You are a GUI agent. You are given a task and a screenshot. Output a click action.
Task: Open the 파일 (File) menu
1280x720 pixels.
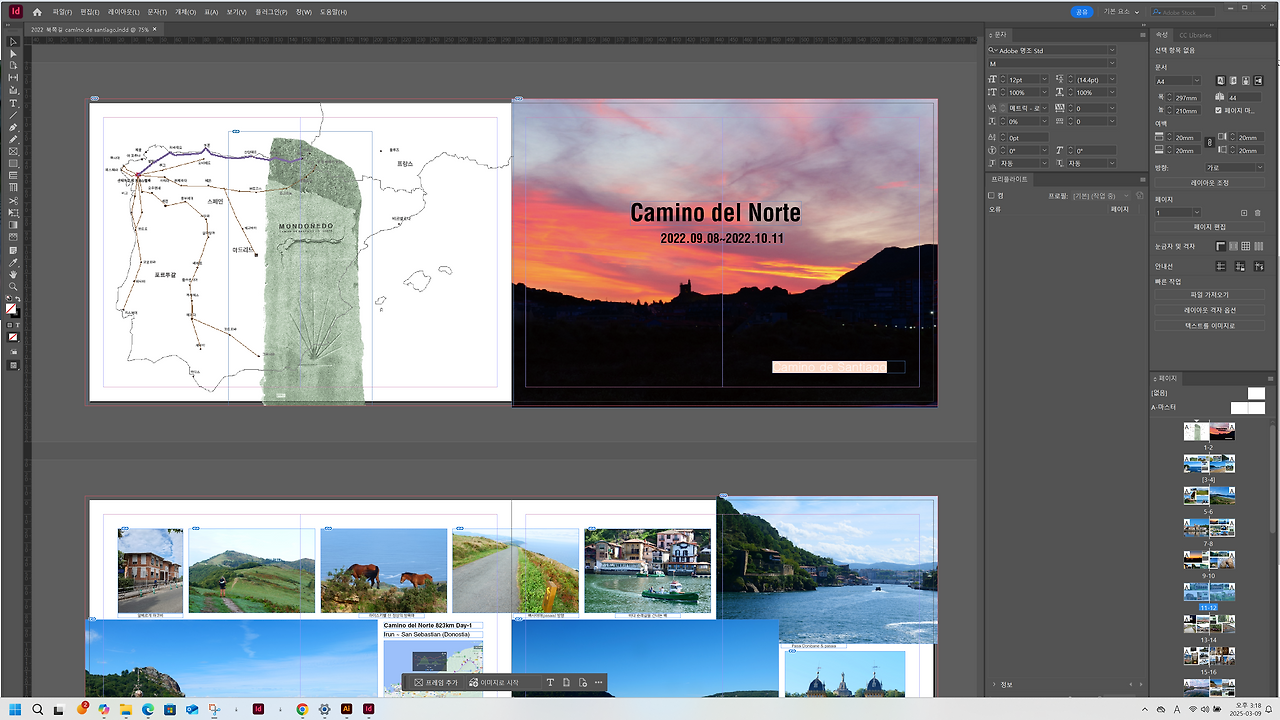click(x=62, y=12)
